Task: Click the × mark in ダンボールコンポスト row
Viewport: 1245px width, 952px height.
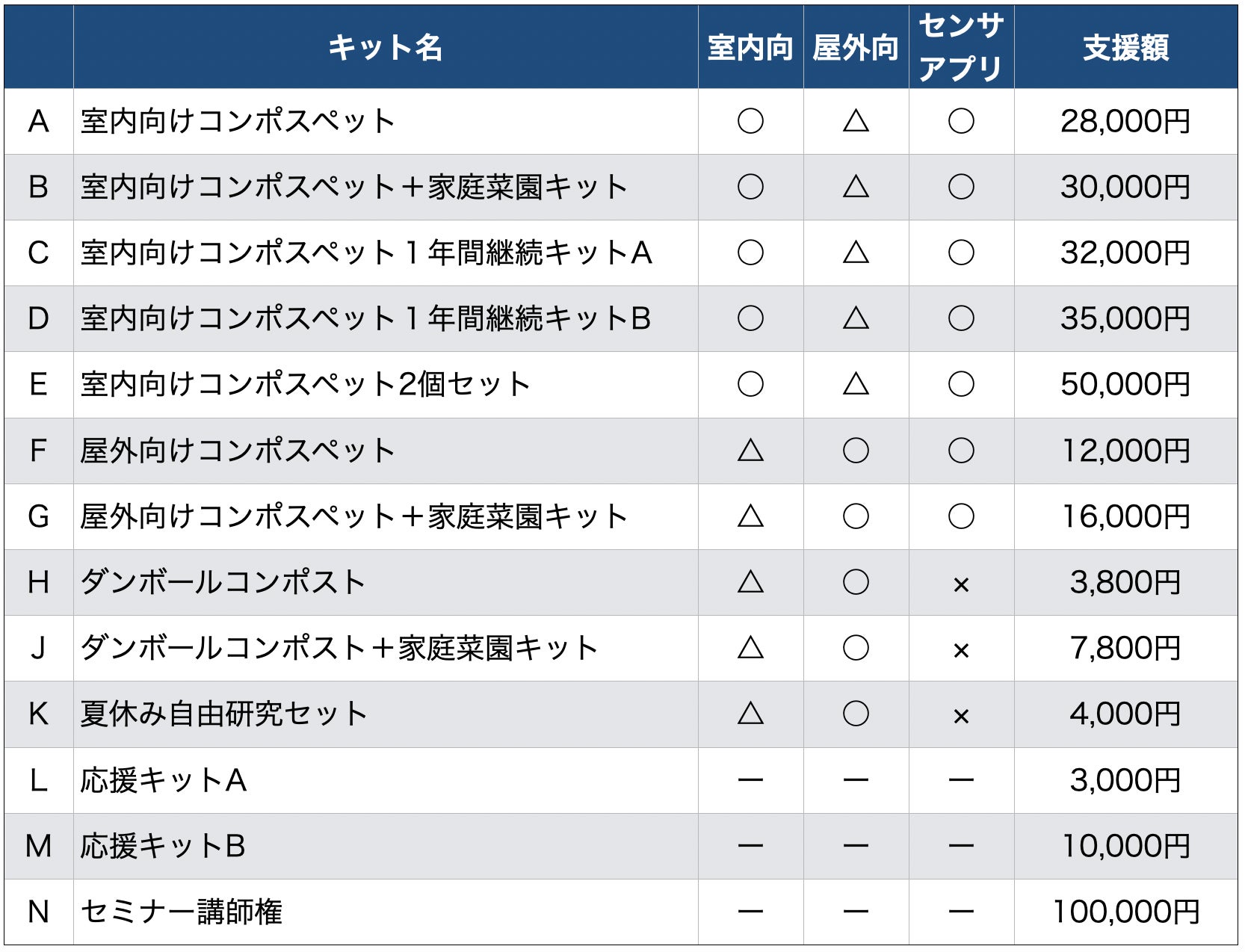Action: tap(961, 584)
